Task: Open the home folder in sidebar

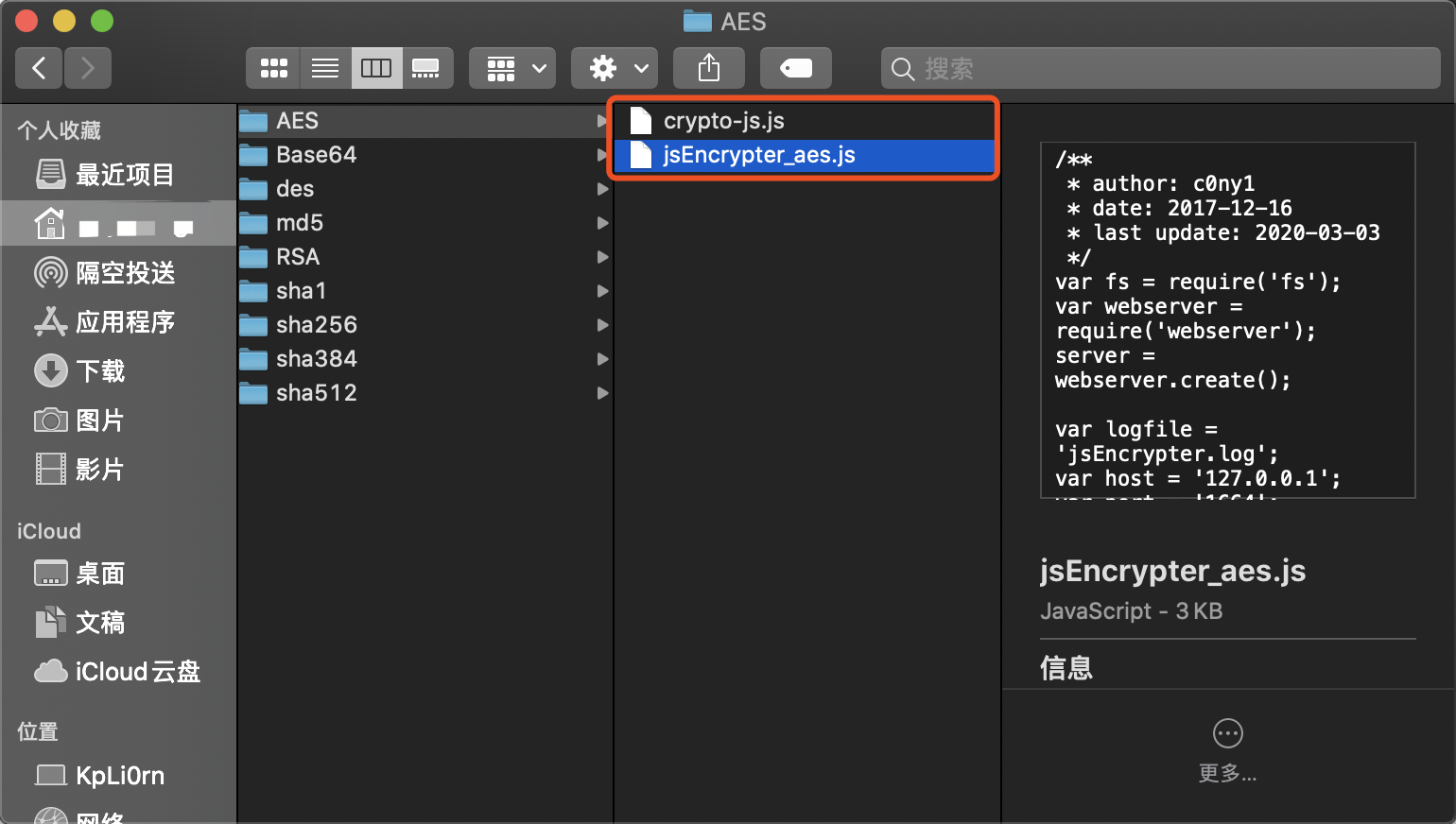Action: click(x=118, y=224)
